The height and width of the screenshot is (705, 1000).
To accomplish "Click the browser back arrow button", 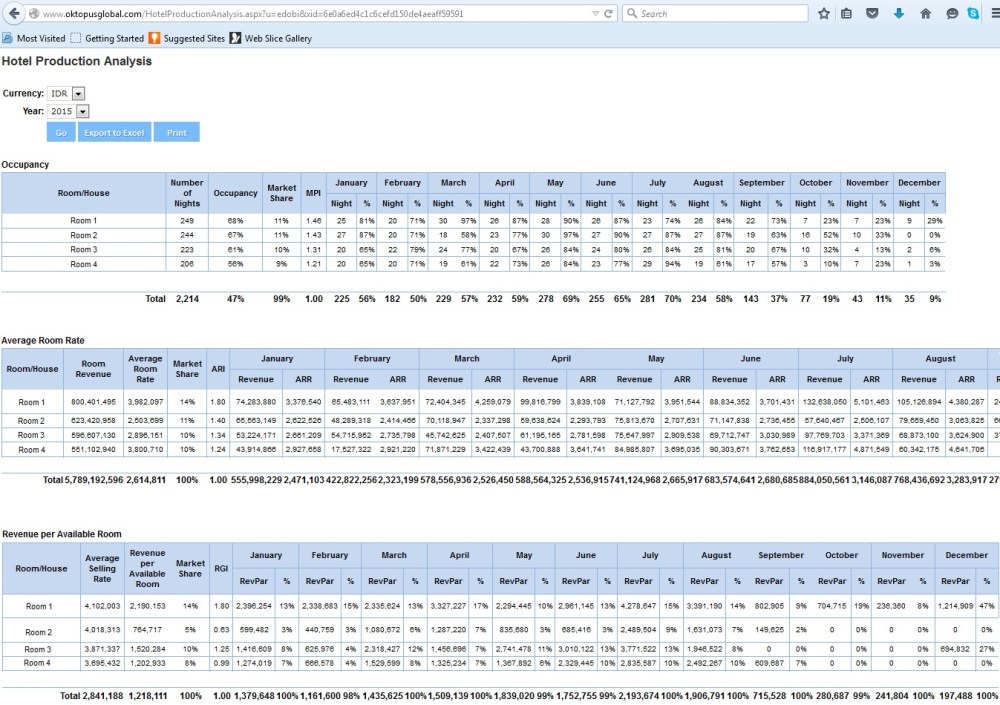I will point(14,14).
